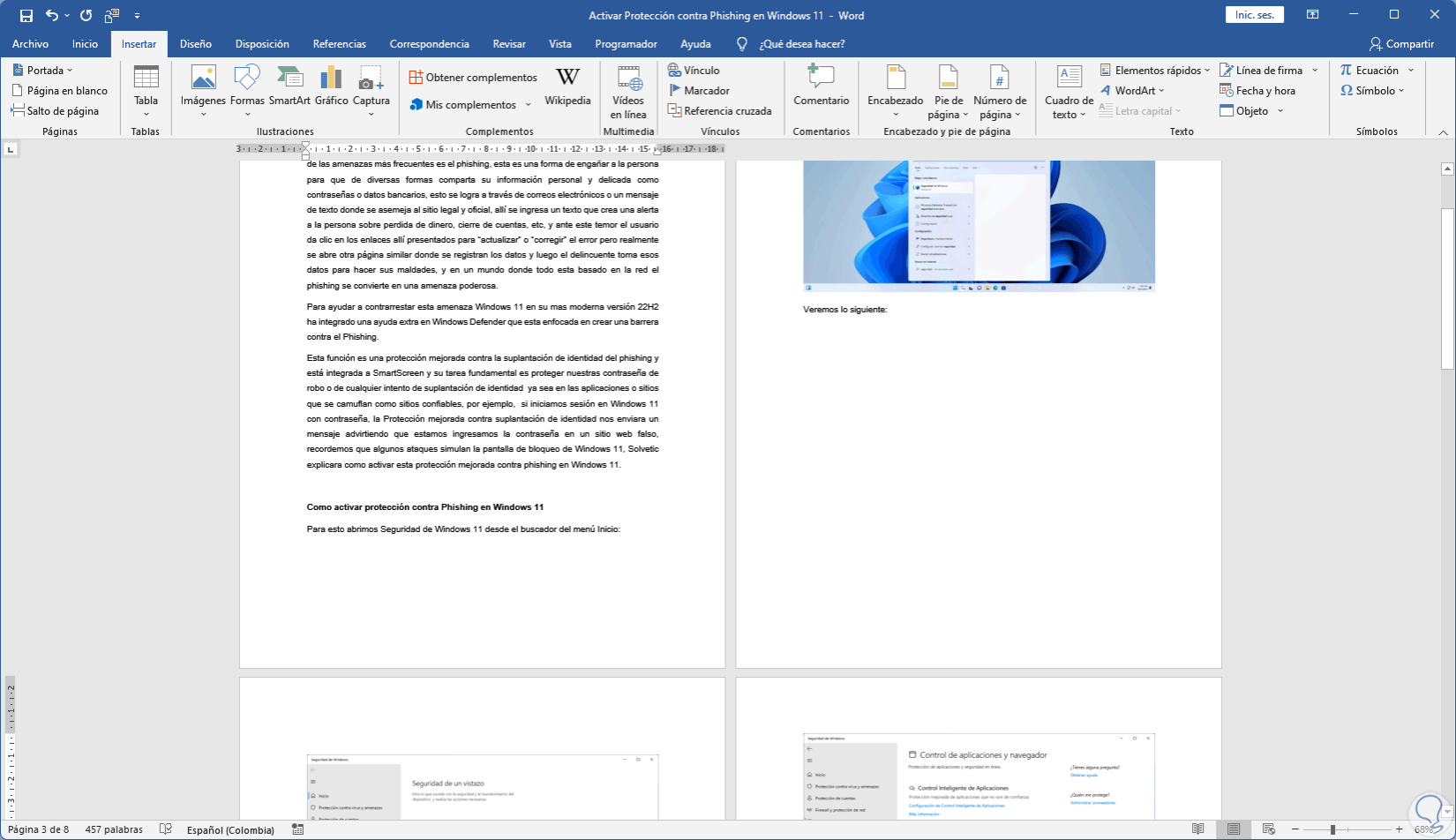Insert an online video with Vídeos en línea
Screen dimensions: 1456x840
(628, 92)
